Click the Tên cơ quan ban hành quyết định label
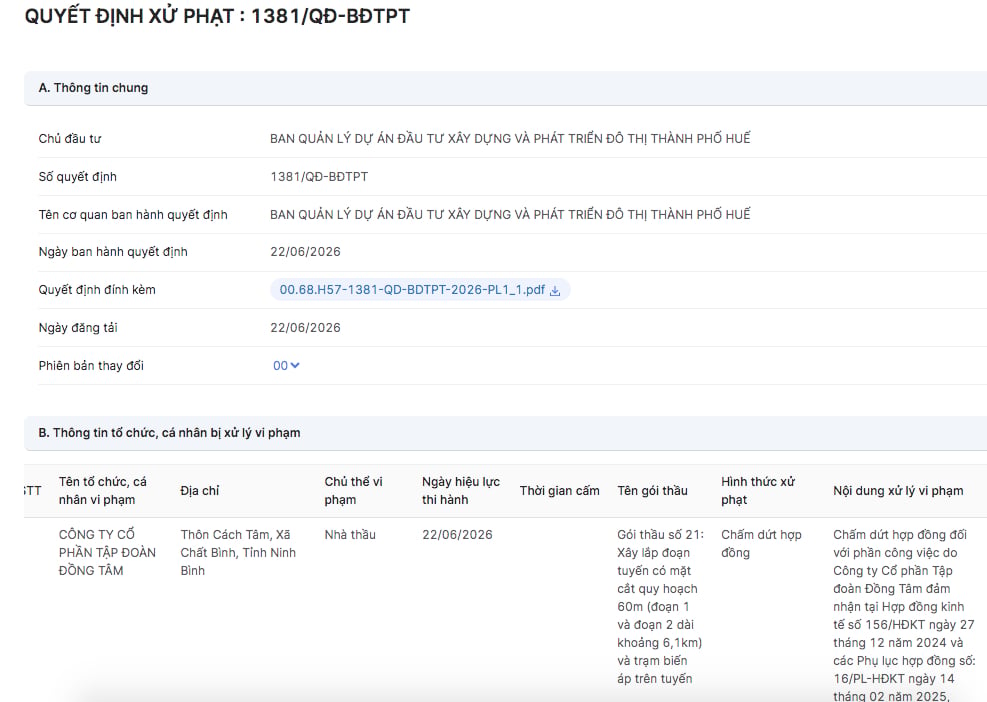This screenshot has width=987, height=702. pyautogui.click(x=133, y=215)
